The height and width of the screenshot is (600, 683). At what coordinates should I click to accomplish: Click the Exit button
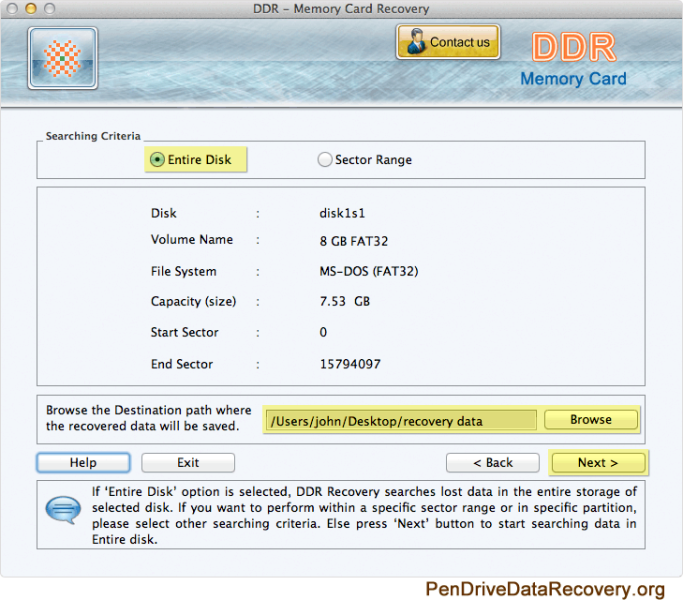188,462
